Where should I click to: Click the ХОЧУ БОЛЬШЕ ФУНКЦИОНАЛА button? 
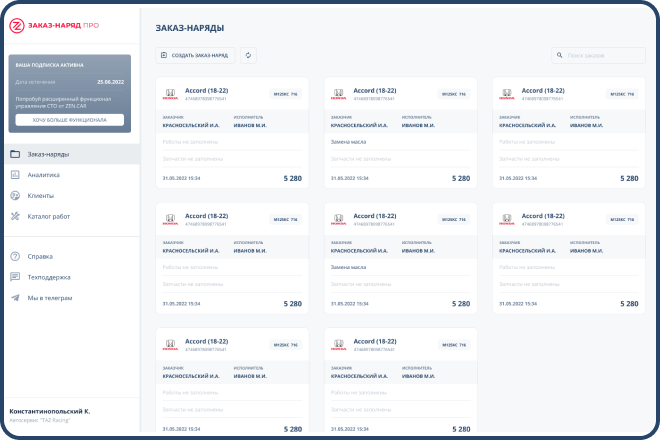tap(70, 120)
